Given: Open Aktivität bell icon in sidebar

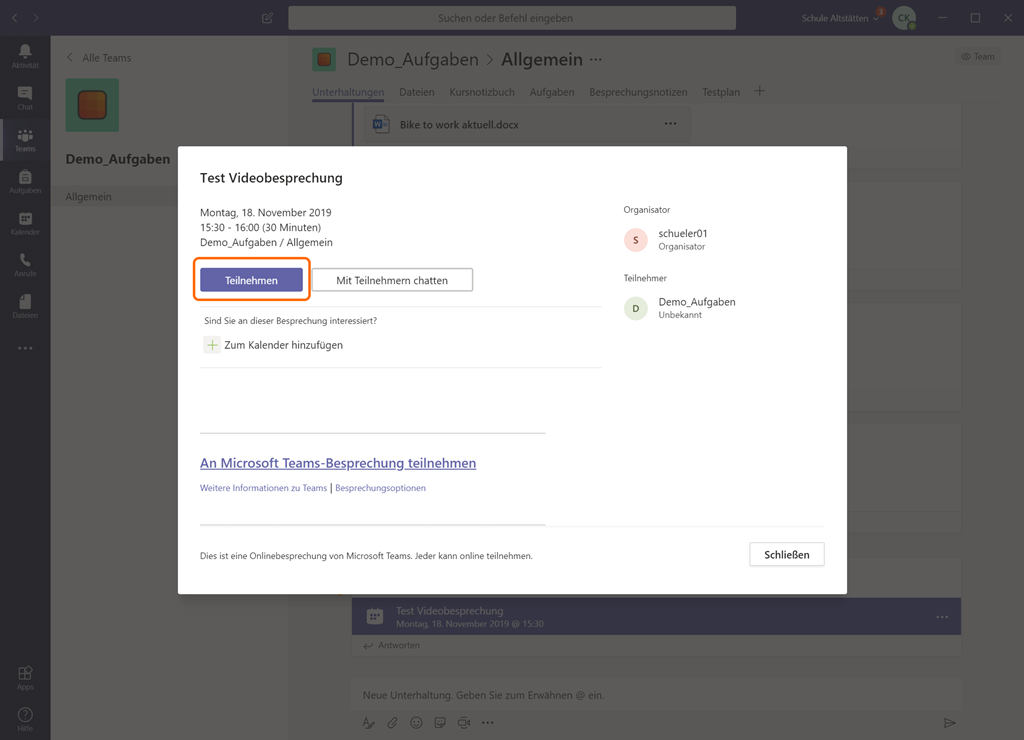Looking at the screenshot, I should click(25, 55).
